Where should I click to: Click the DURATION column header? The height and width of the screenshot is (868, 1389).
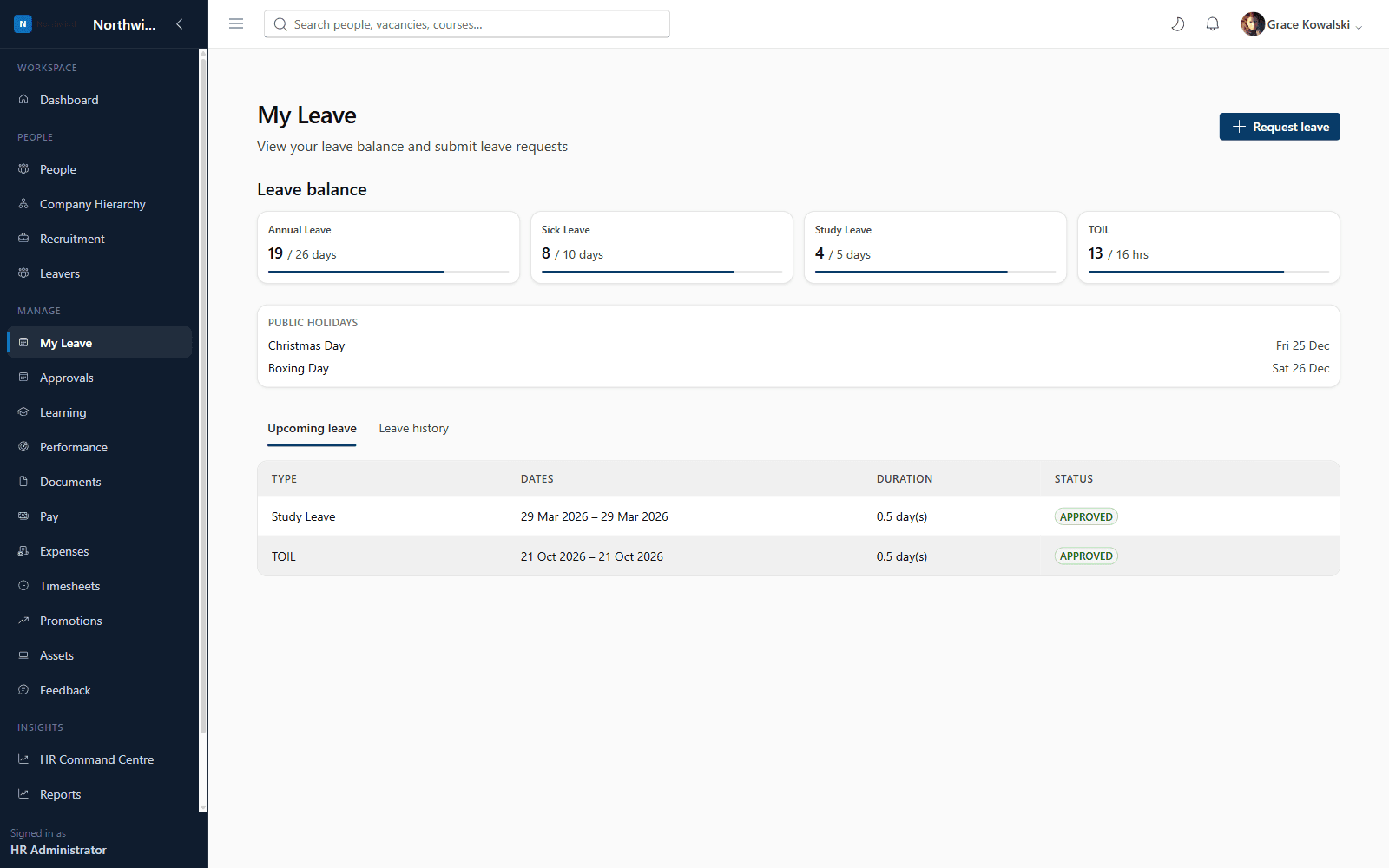pos(905,479)
